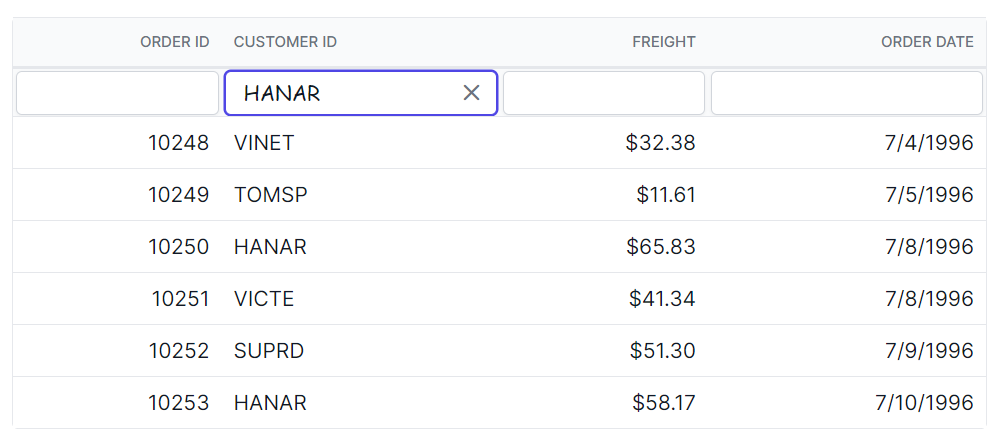Viewport: 1003px width, 443px height.
Task: Click the $65.83 freight cell
Action: pos(661,247)
